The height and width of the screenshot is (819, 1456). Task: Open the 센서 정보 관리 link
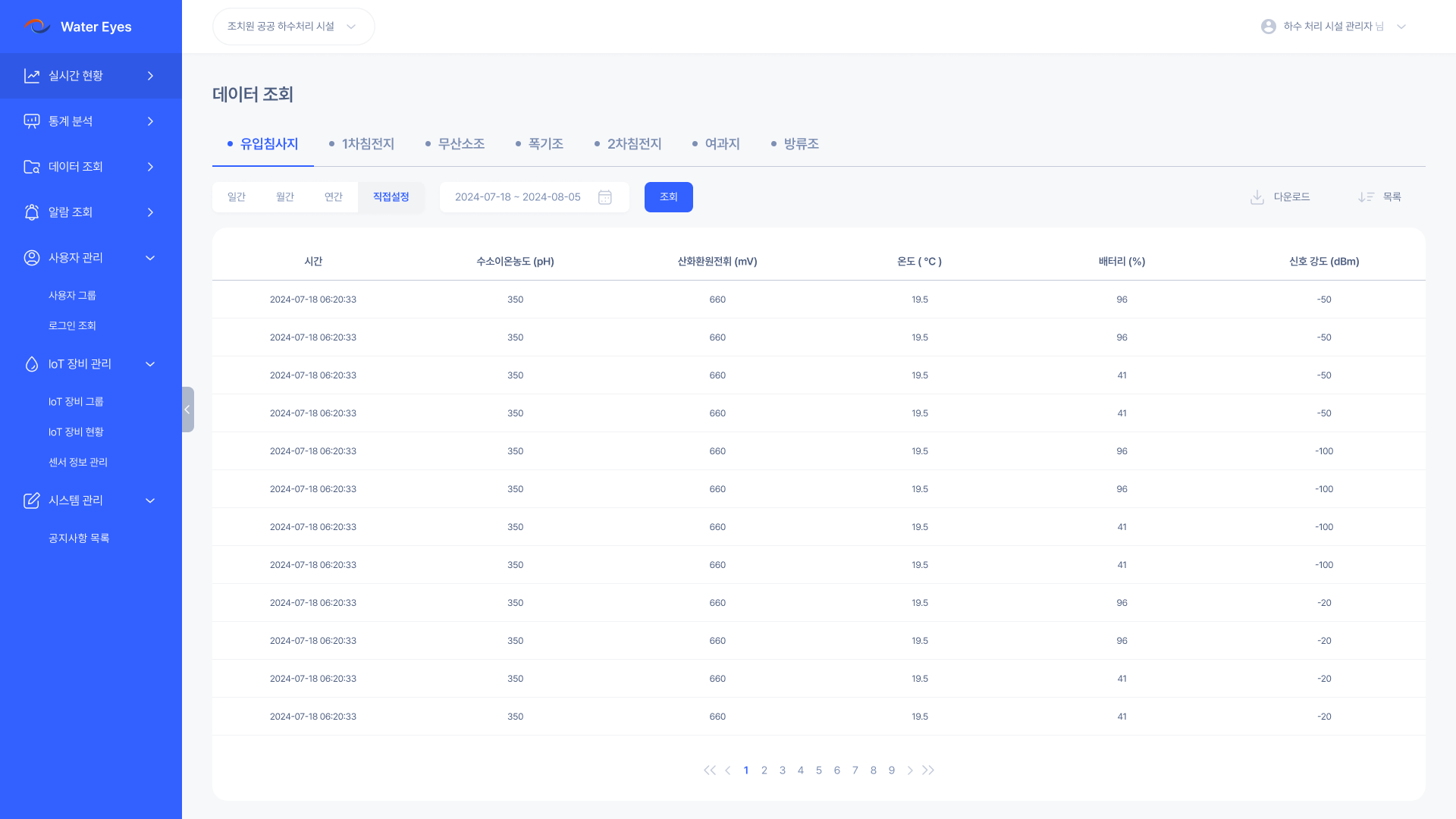pyautogui.click(x=78, y=463)
